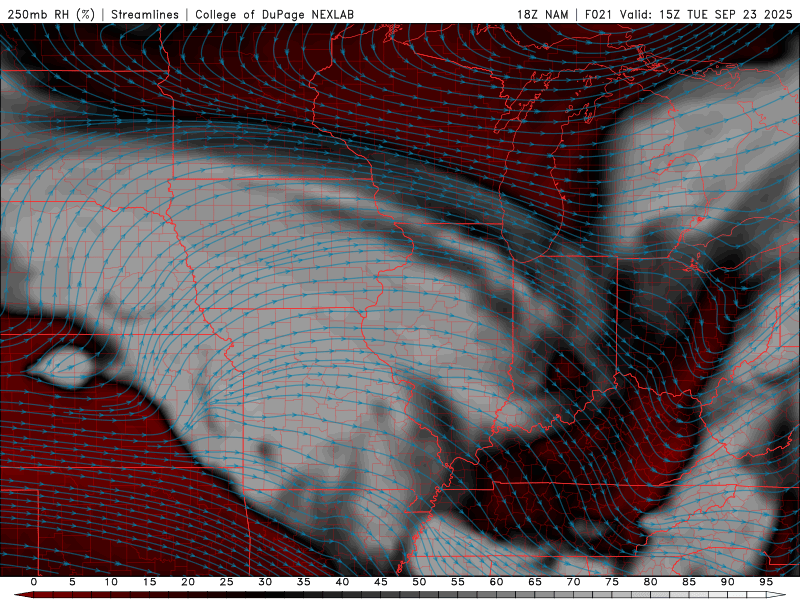
Task: Click the '90' label on the color scale
Action: tap(727, 582)
